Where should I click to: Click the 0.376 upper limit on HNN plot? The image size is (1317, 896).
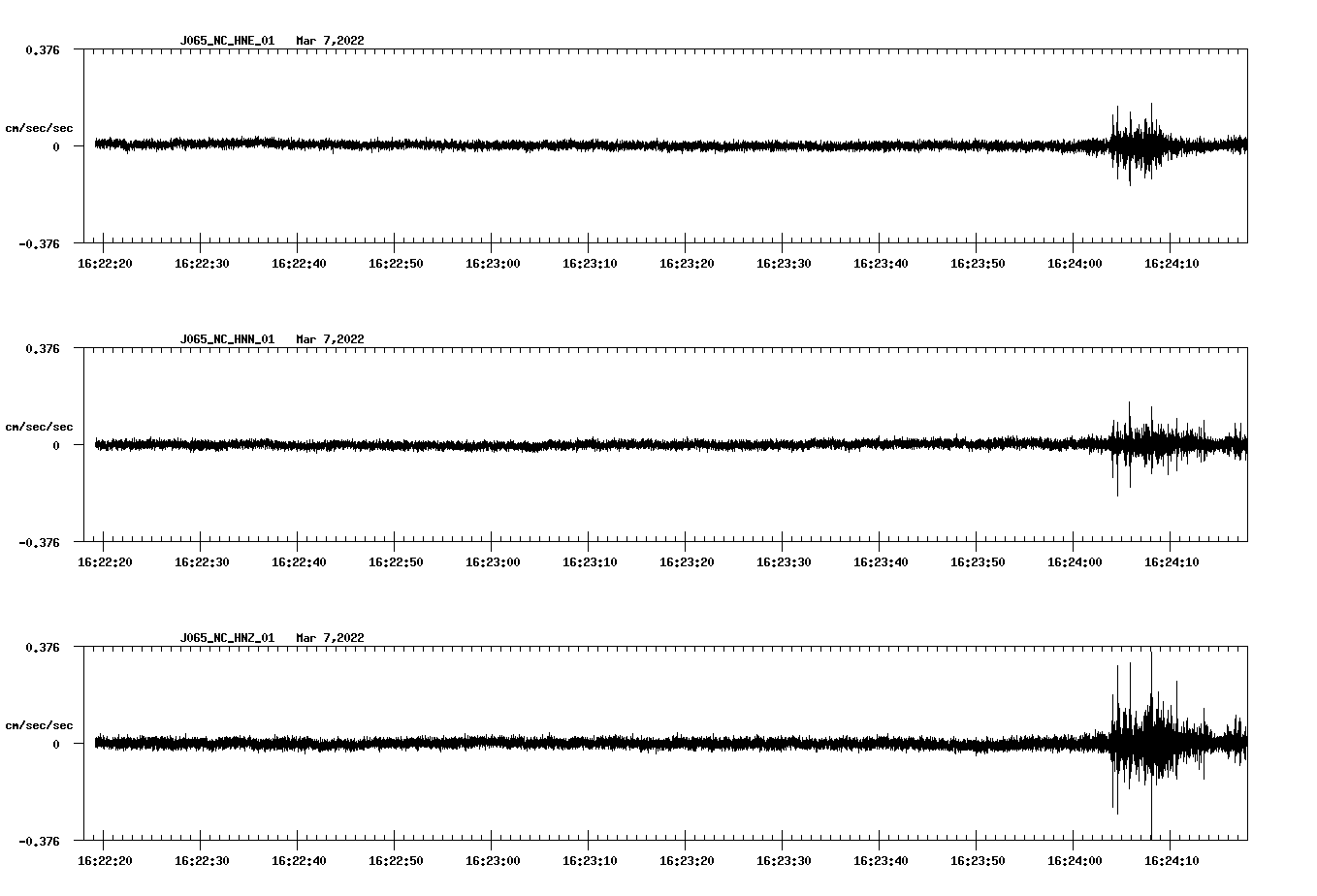(42, 348)
